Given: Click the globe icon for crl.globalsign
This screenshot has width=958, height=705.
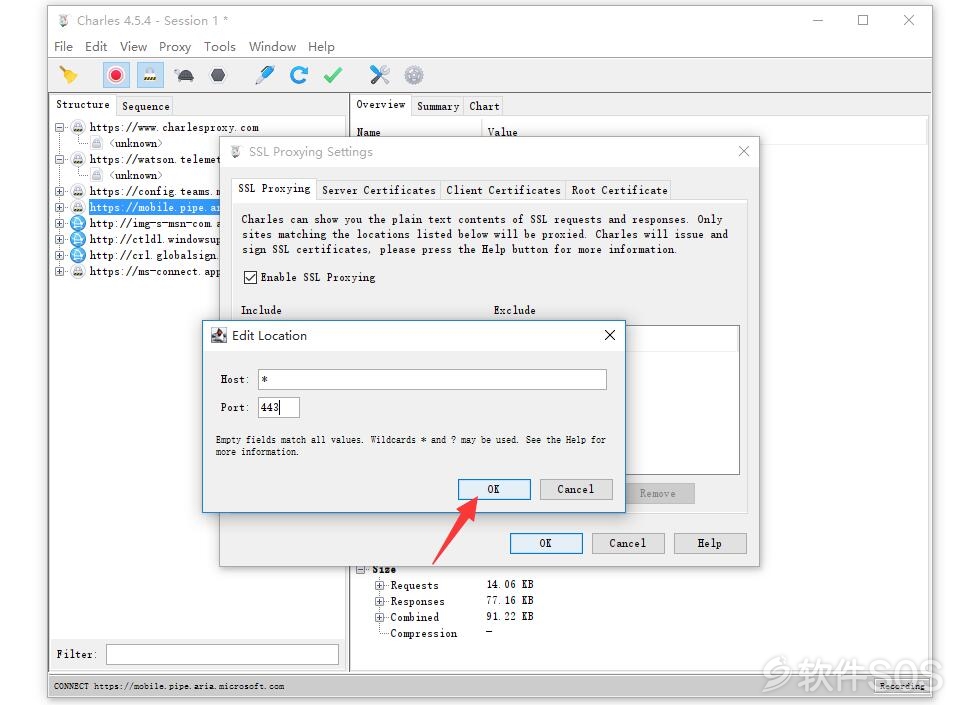Looking at the screenshot, I should [x=78, y=255].
